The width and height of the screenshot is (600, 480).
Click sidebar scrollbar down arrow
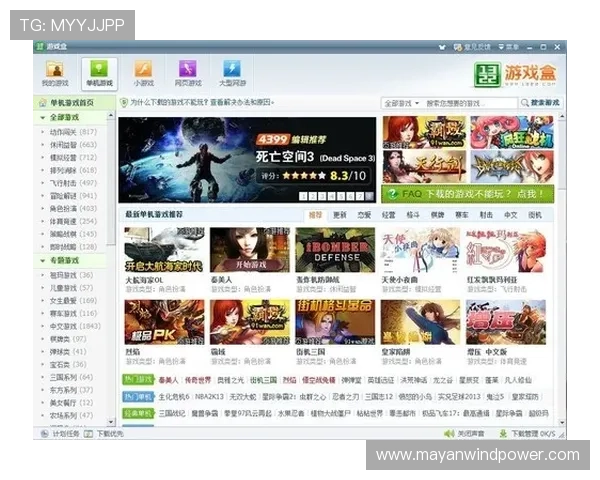click(x=111, y=422)
